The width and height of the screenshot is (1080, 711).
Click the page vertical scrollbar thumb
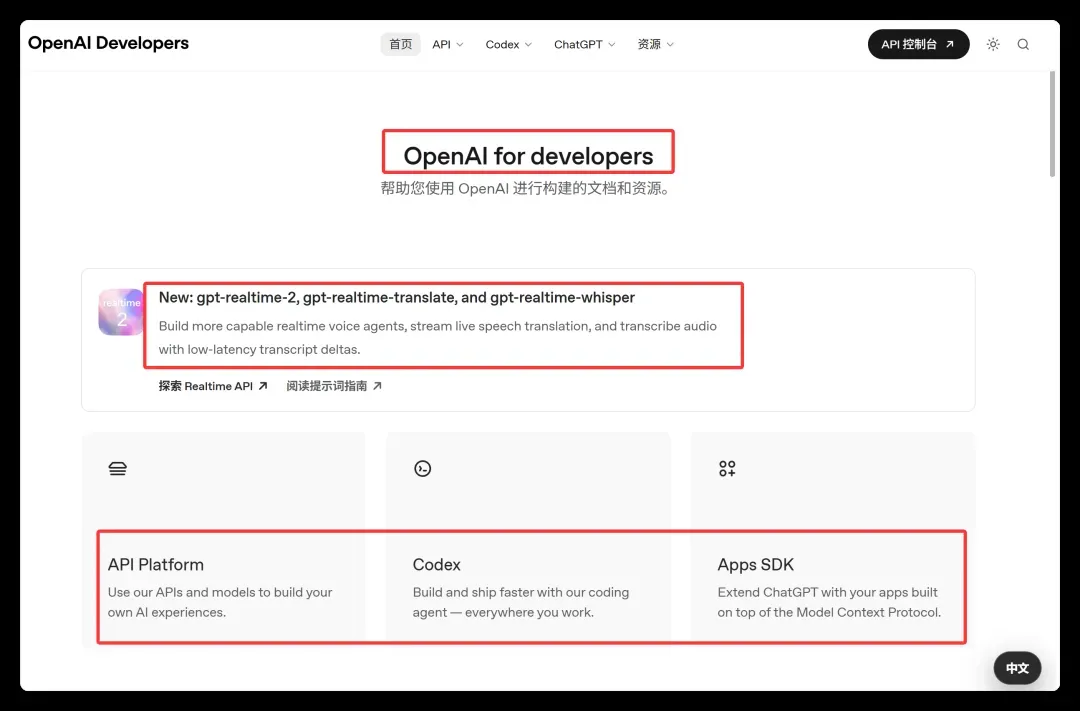click(1052, 124)
